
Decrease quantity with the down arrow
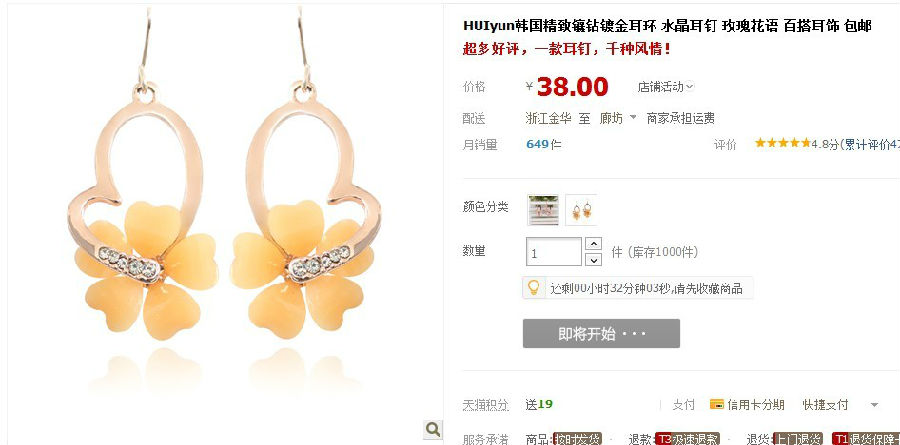click(x=593, y=260)
